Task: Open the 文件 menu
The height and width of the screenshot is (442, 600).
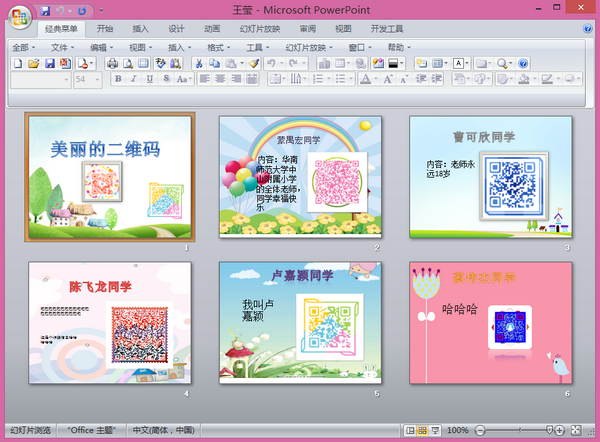Action: tap(63, 47)
